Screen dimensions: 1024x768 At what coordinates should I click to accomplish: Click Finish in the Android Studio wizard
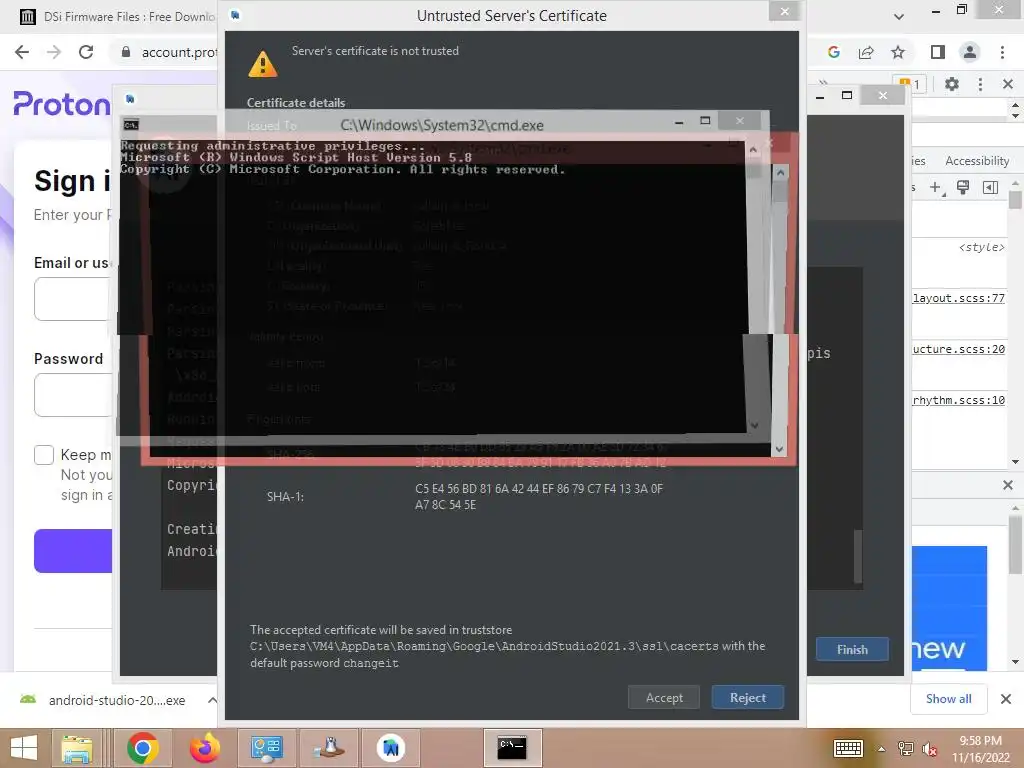(852, 649)
